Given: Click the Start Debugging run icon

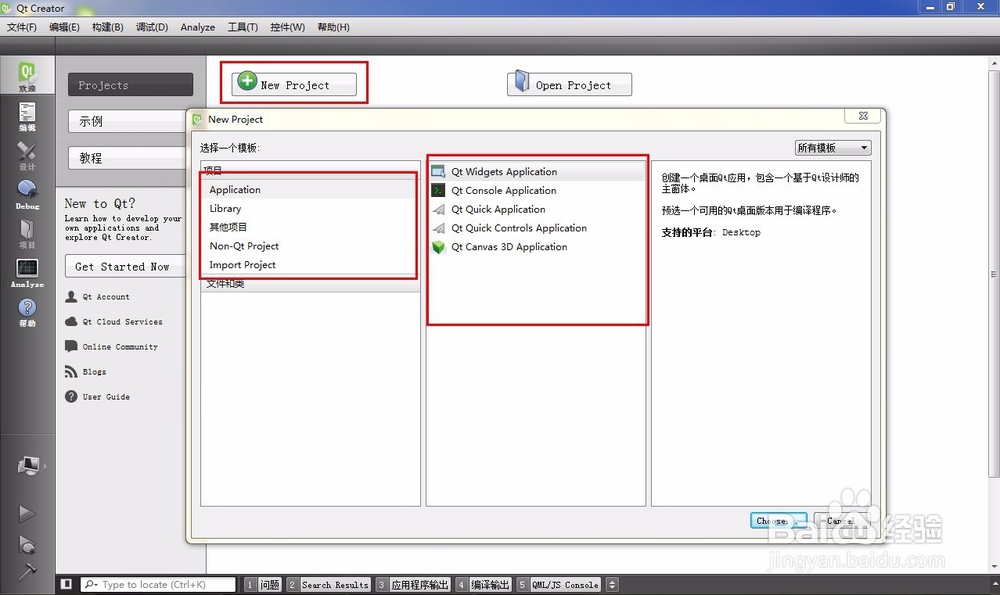Looking at the screenshot, I should [x=27, y=545].
